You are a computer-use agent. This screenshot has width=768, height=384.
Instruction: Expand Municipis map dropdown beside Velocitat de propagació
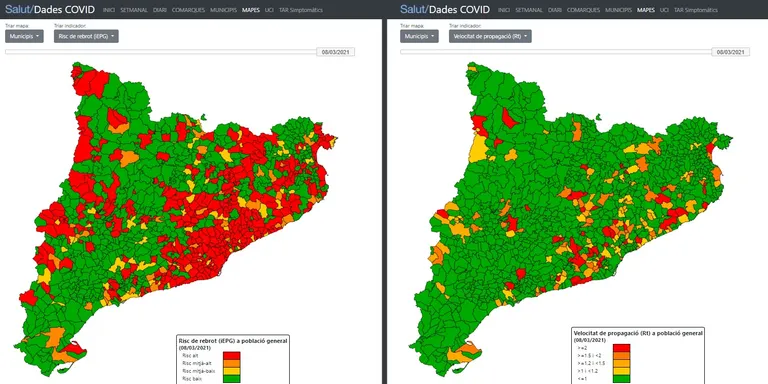pos(419,36)
